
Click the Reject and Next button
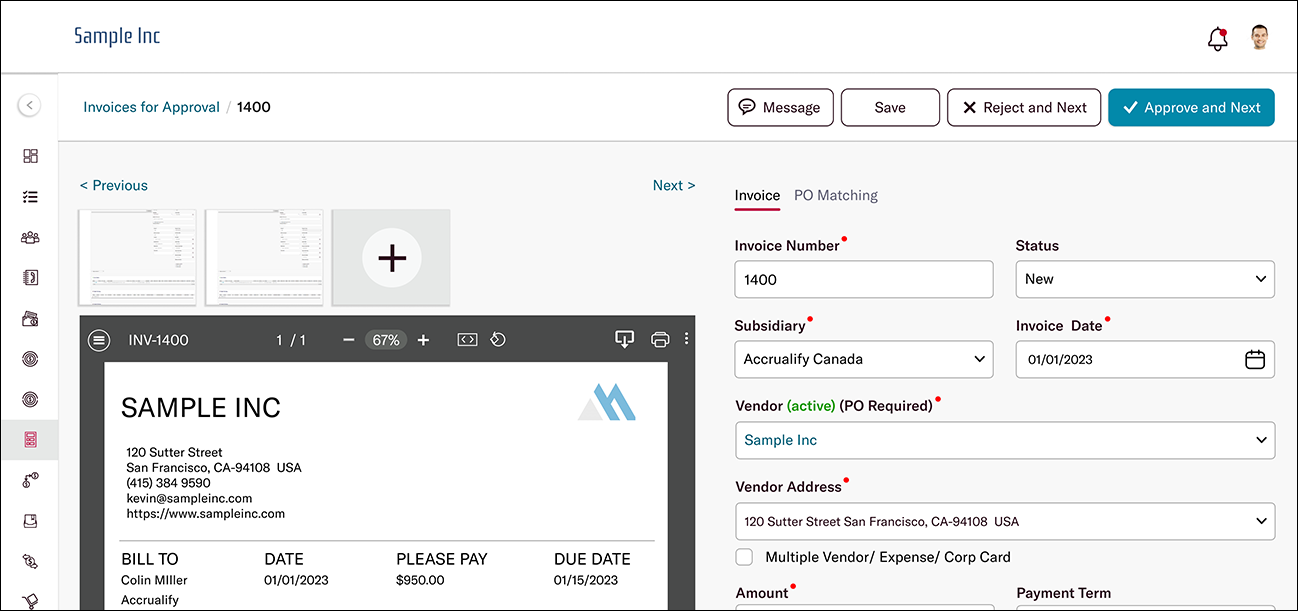pyautogui.click(x=1024, y=108)
